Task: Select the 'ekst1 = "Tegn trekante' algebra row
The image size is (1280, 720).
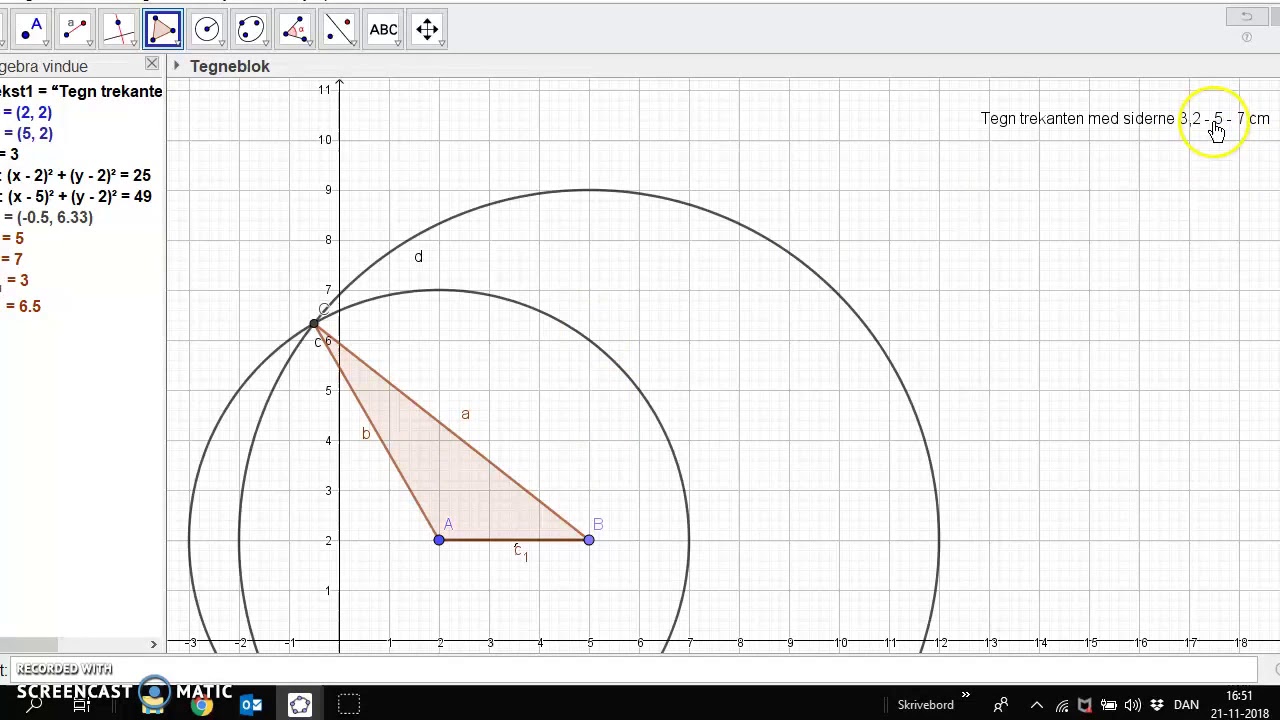Action: pyautogui.click(x=82, y=91)
